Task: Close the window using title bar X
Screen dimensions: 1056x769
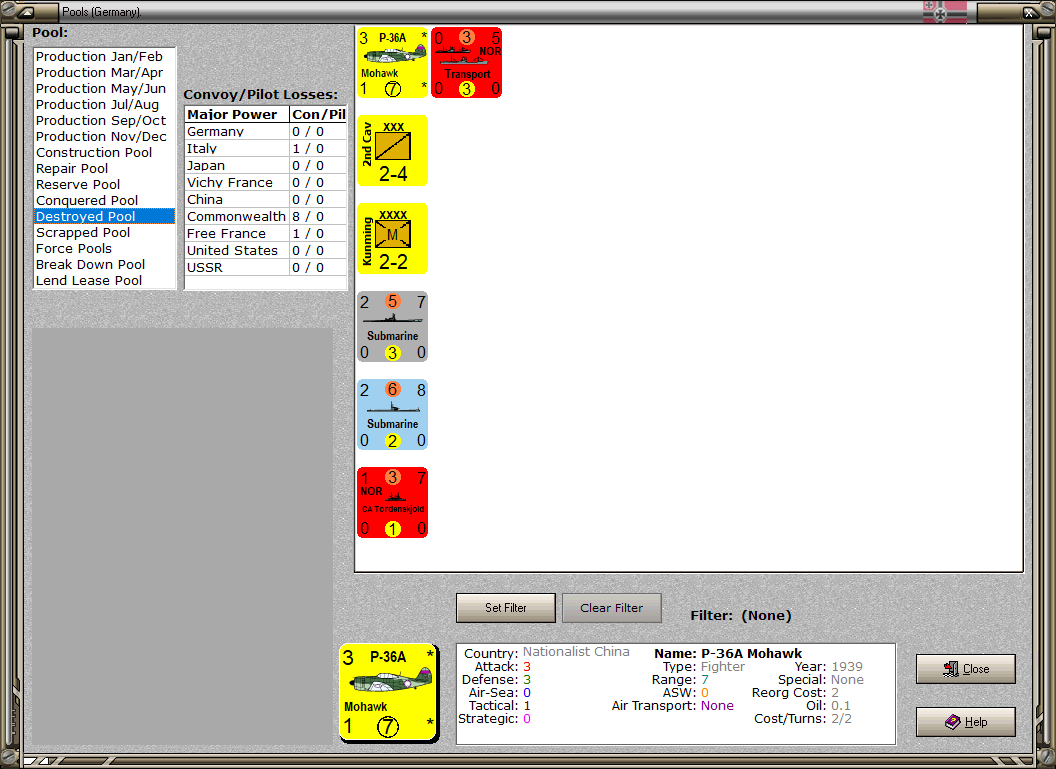Action: click(x=1029, y=12)
